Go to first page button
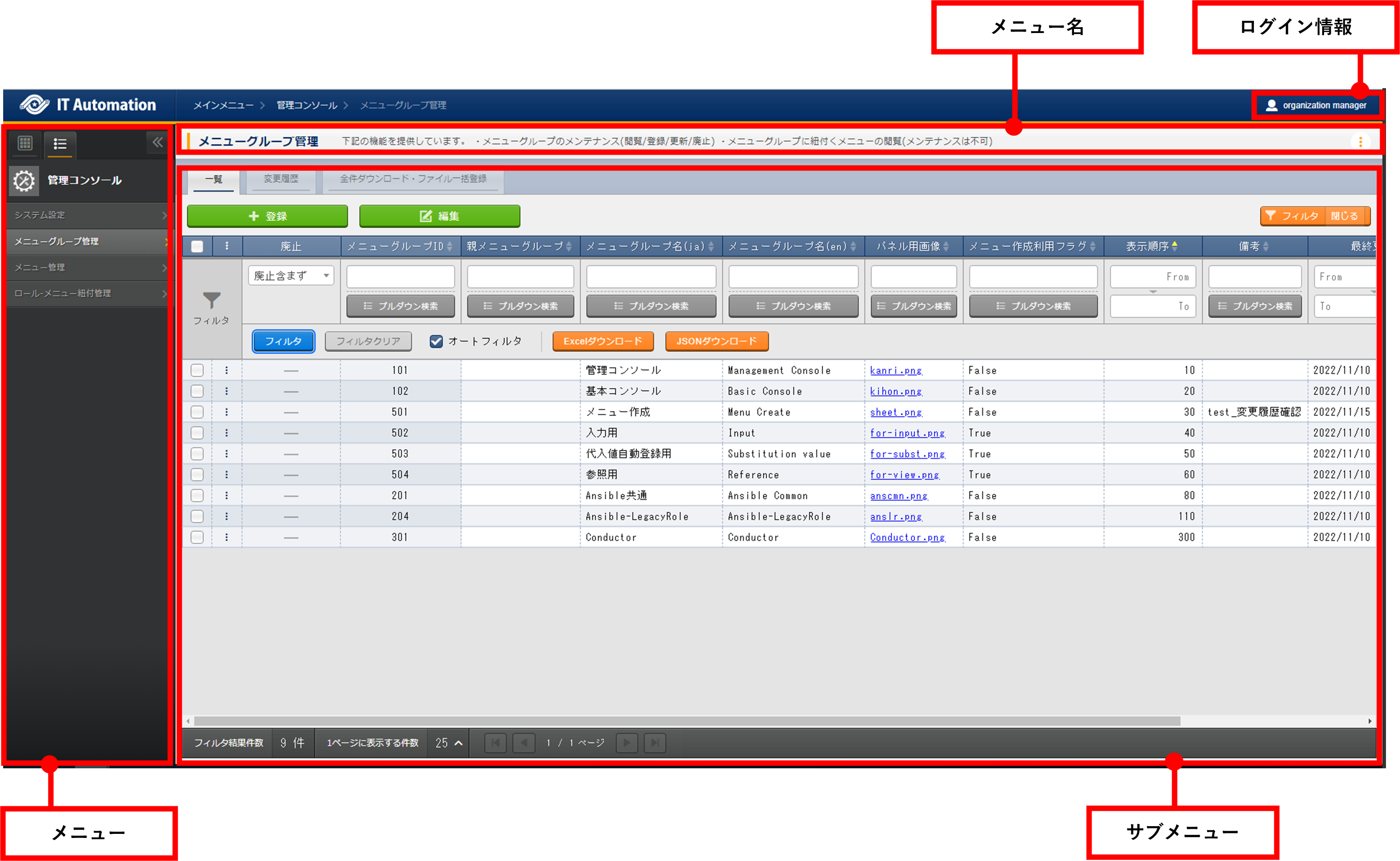 coord(495,743)
